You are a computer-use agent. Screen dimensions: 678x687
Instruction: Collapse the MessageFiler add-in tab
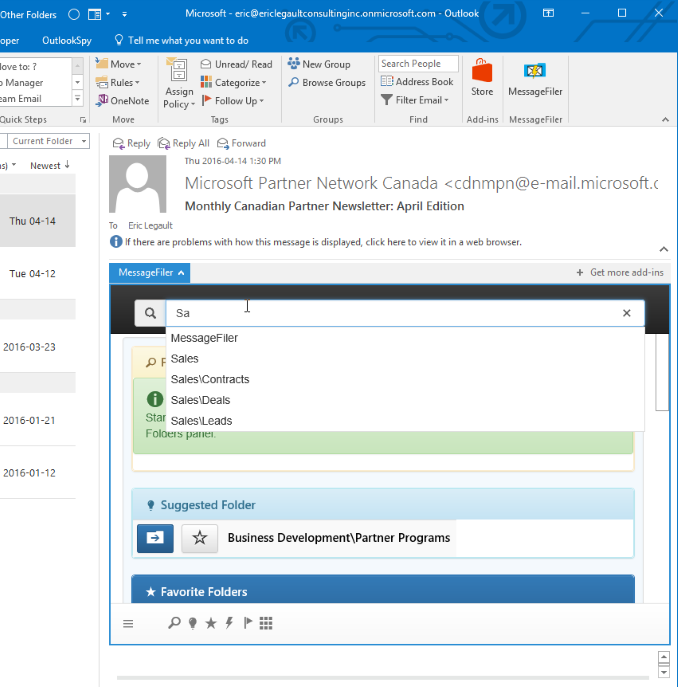(x=149, y=273)
